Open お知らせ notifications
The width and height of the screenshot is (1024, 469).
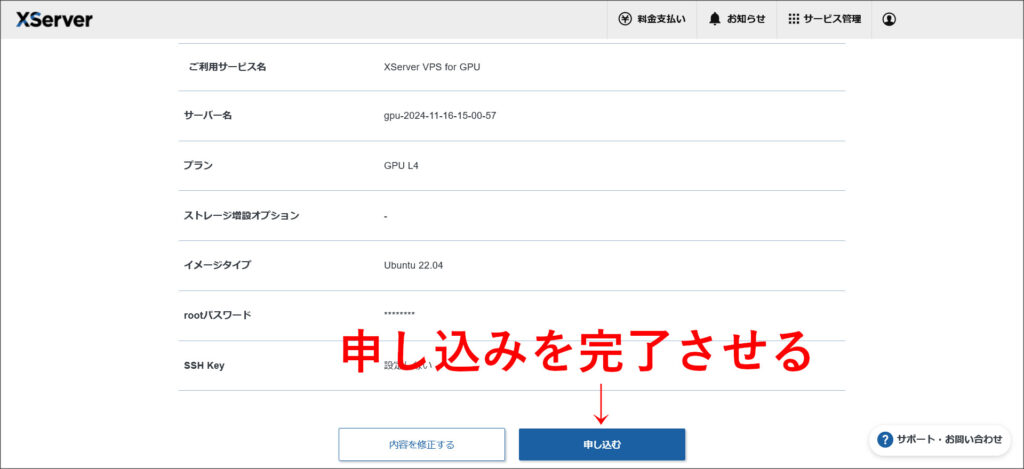pos(737,20)
